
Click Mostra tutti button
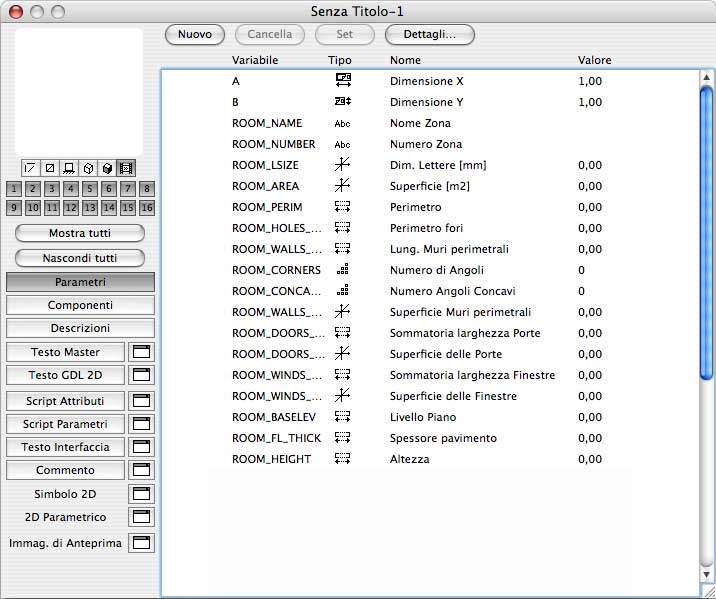click(x=80, y=233)
